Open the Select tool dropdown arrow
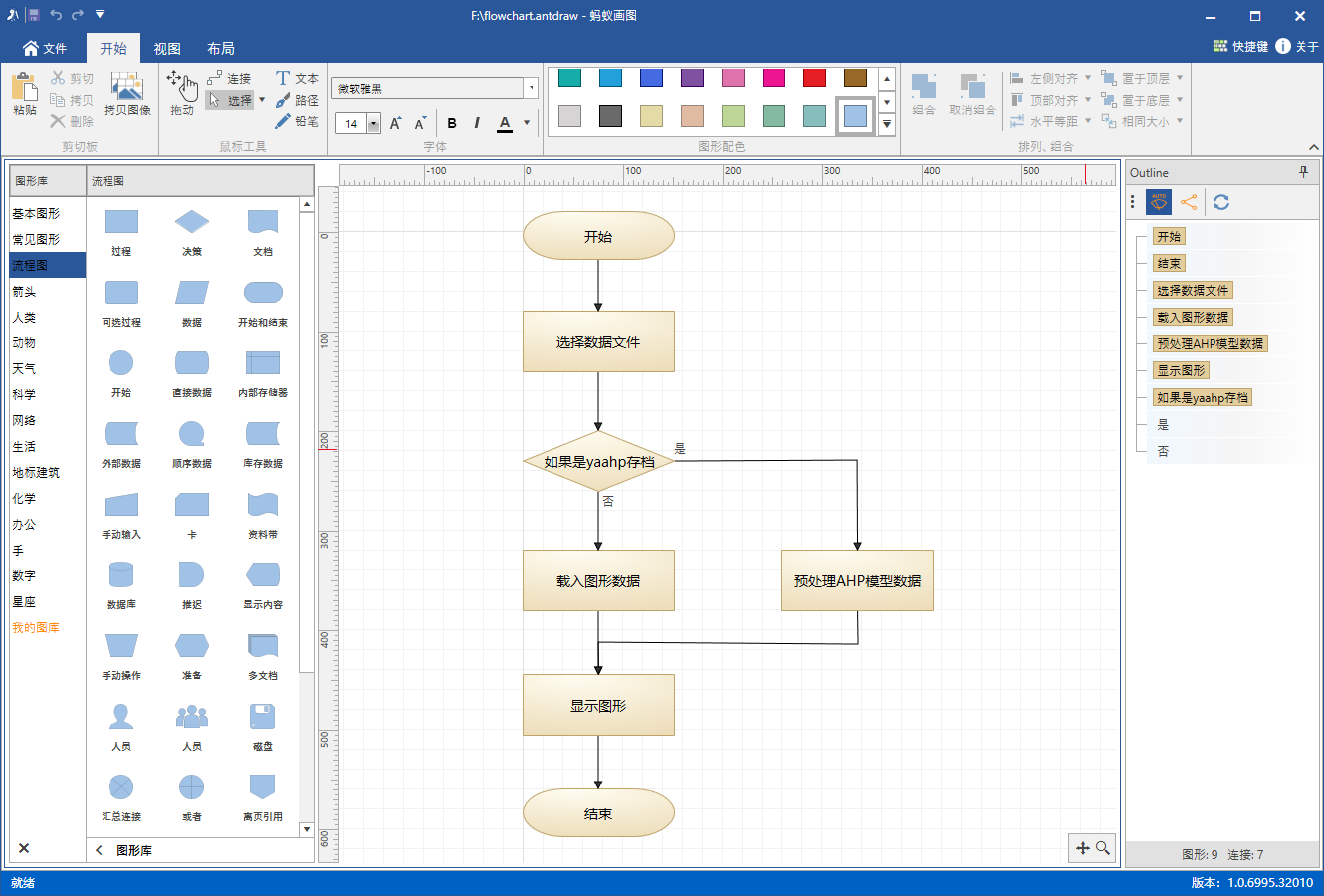Image resolution: width=1324 pixels, height=896 pixels. pos(262,100)
